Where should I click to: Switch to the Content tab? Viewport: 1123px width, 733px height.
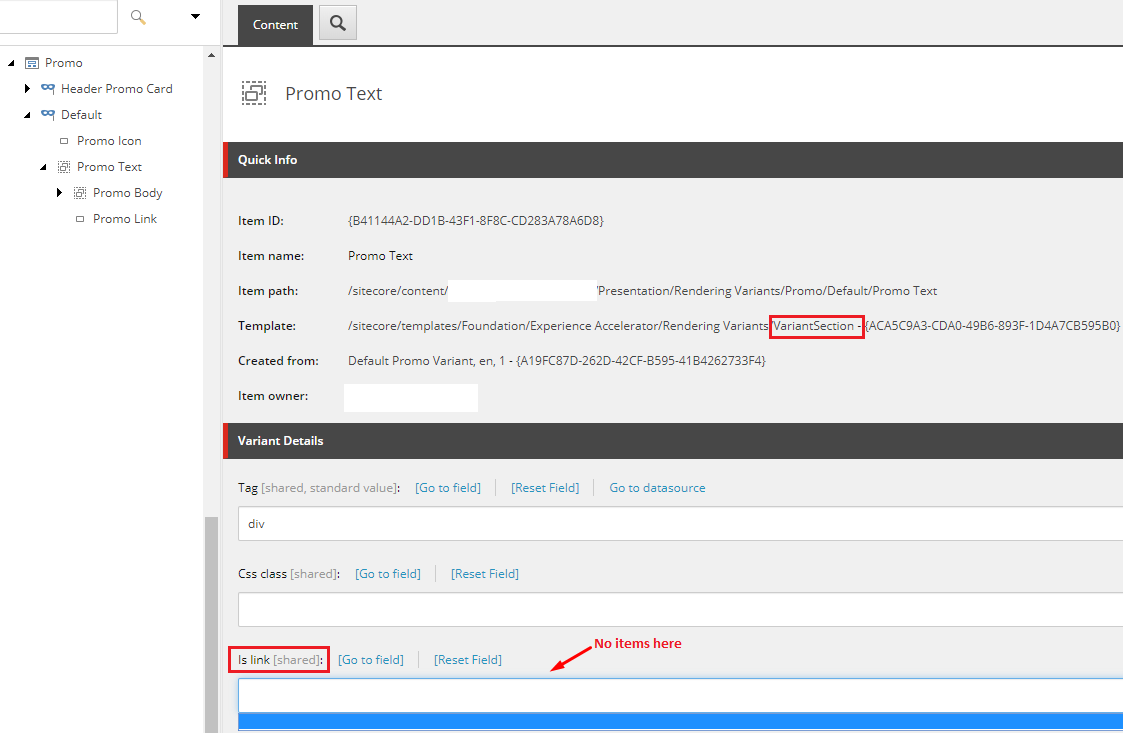pos(275,24)
